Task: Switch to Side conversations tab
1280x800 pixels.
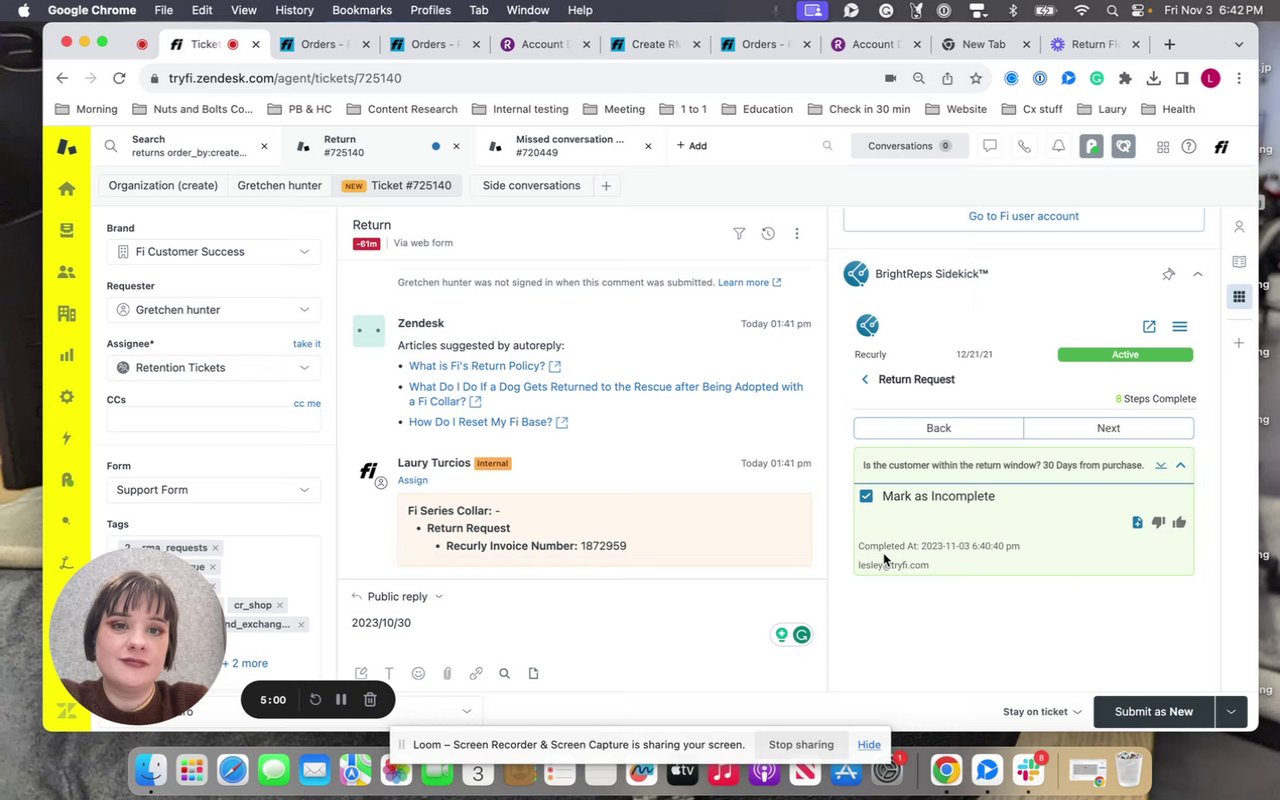Action: [x=531, y=186]
